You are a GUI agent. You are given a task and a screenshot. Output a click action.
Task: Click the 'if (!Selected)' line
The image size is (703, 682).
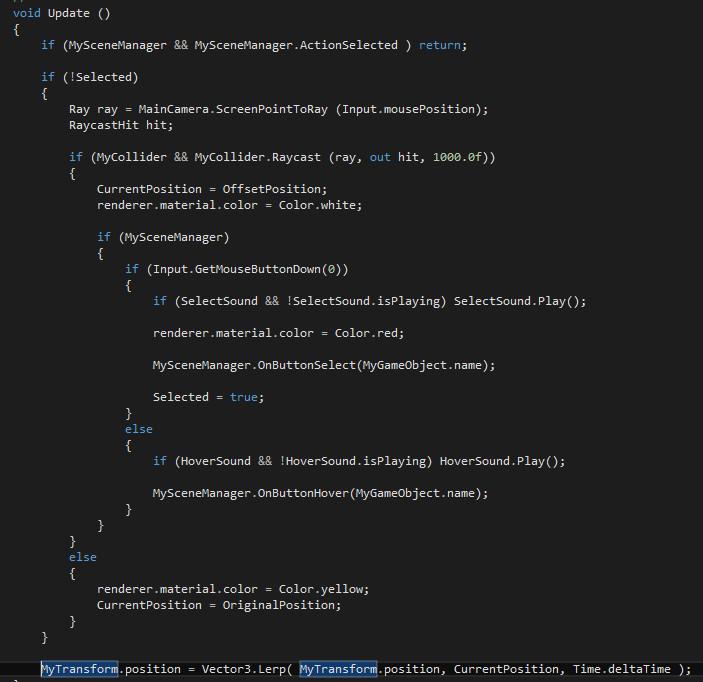(90, 77)
